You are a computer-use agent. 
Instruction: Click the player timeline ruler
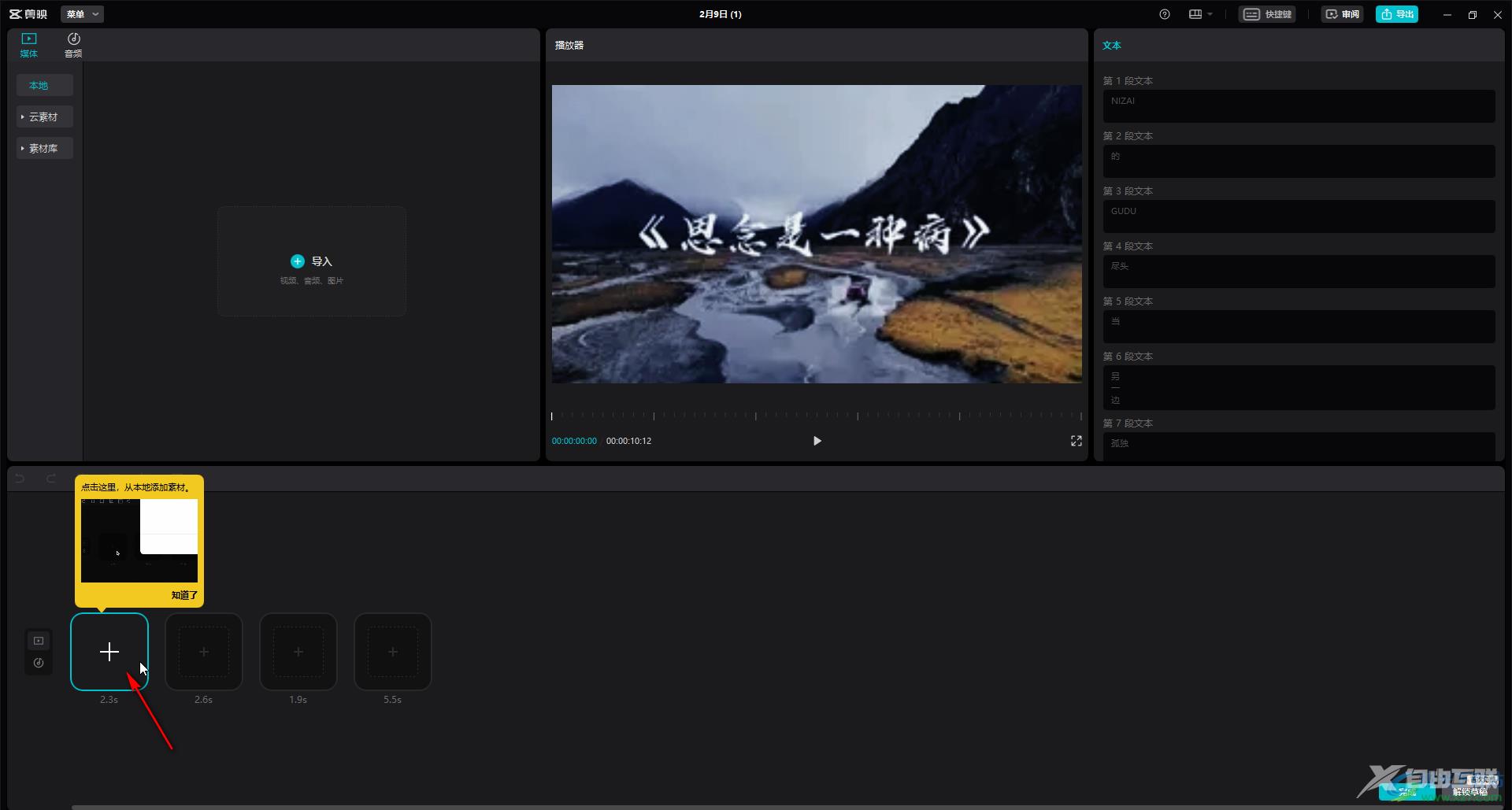(x=817, y=416)
